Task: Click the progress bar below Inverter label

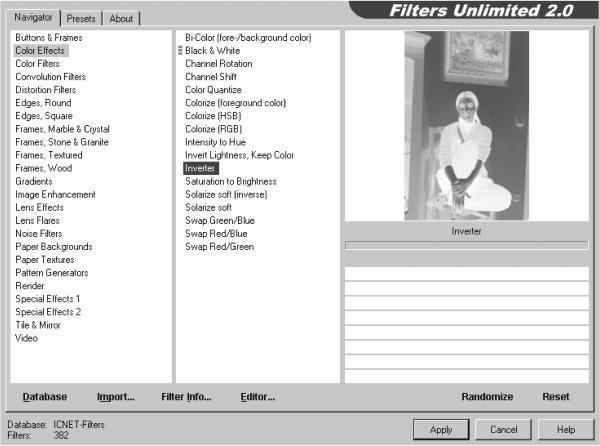Action: [x=466, y=245]
